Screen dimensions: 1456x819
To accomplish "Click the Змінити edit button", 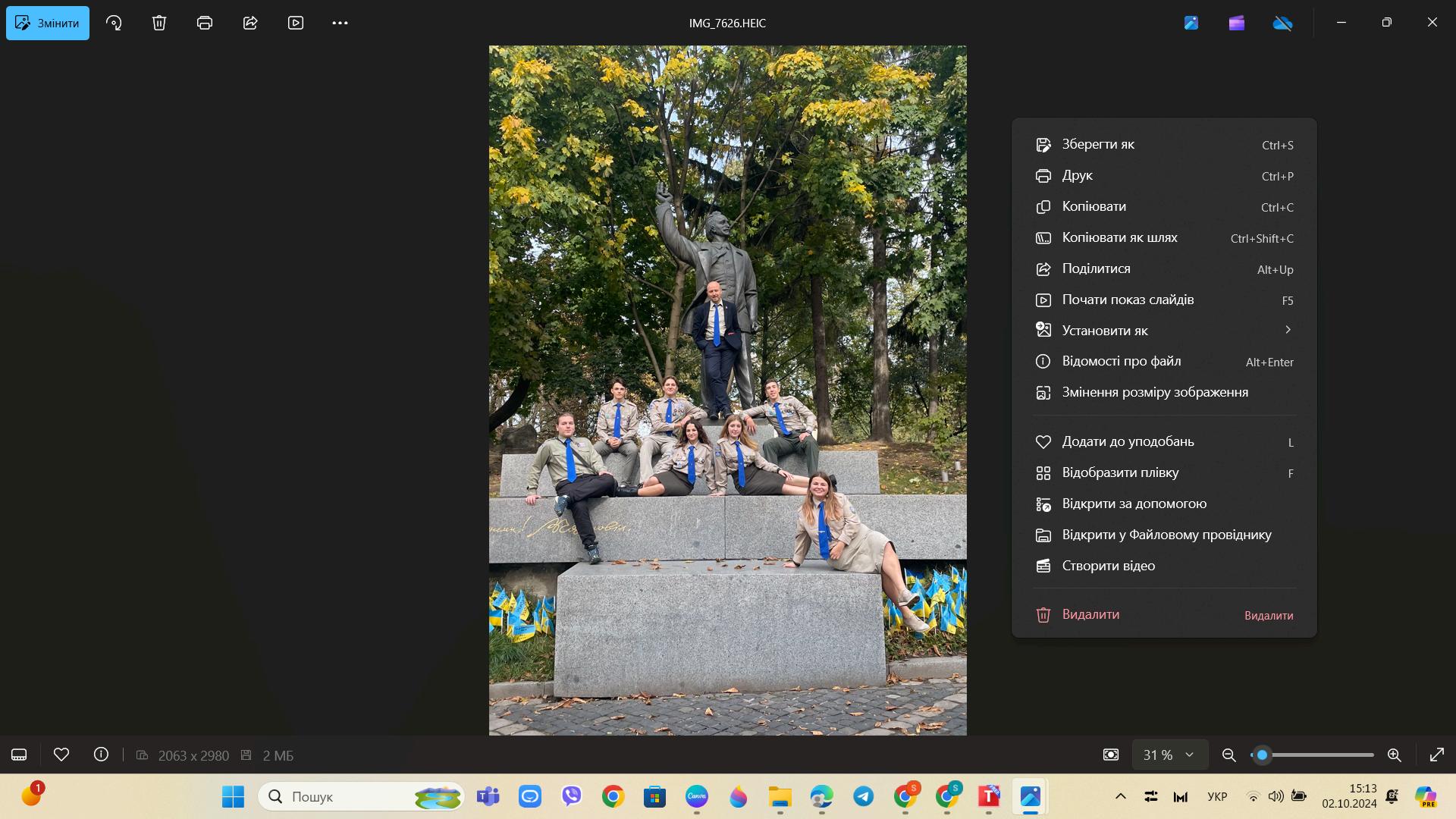I will click(48, 23).
